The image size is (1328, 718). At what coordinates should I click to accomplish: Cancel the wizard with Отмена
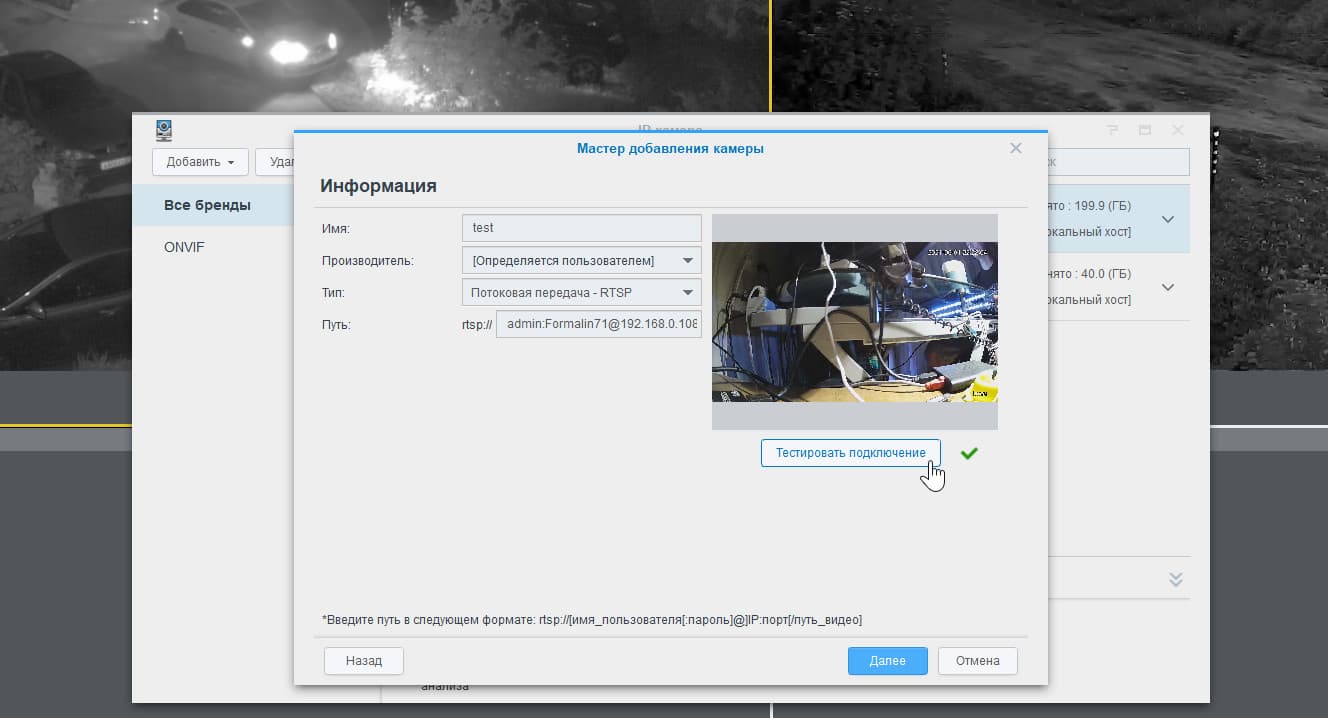point(978,661)
